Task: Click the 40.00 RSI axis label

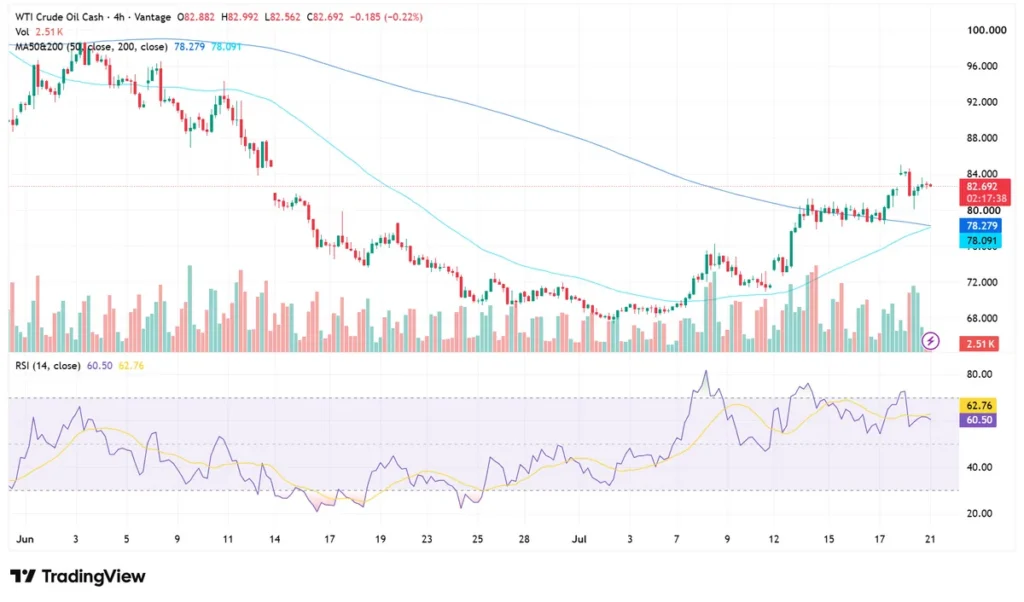Action: [x=979, y=467]
